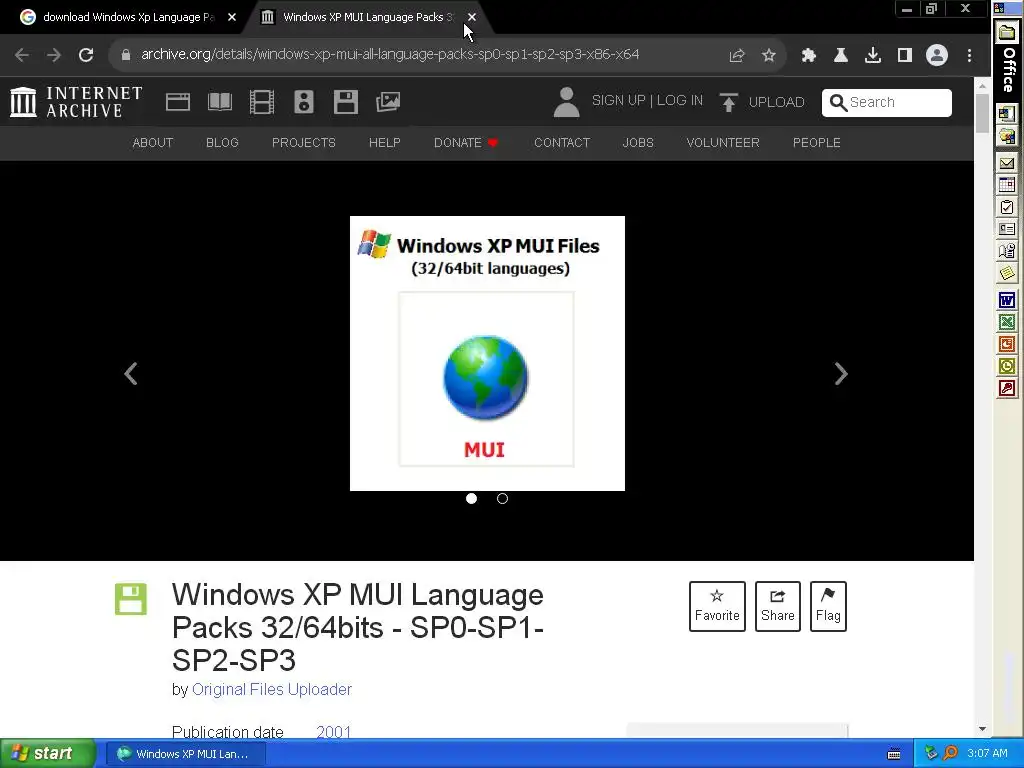Click the Share button
The width and height of the screenshot is (1024, 768).
coord(778,606)
